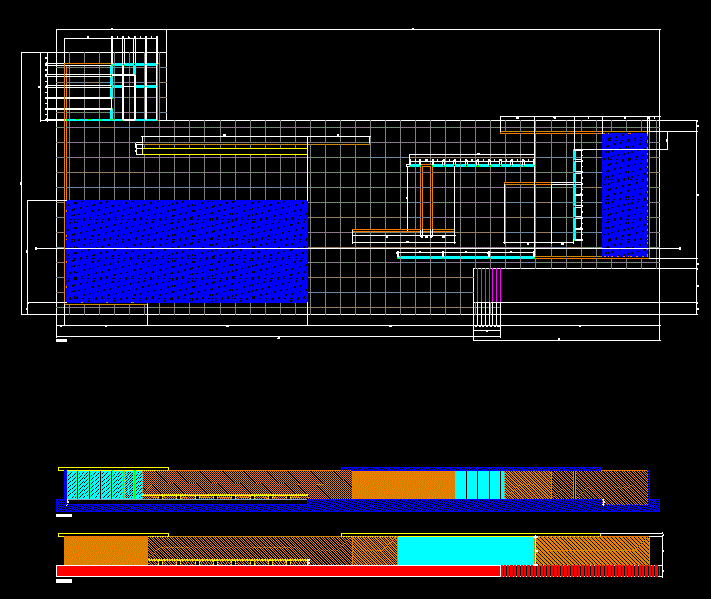Pick the magenta stair tread lines in plan
The width and height of the screenshot is (711, 599).
[487, 285]
